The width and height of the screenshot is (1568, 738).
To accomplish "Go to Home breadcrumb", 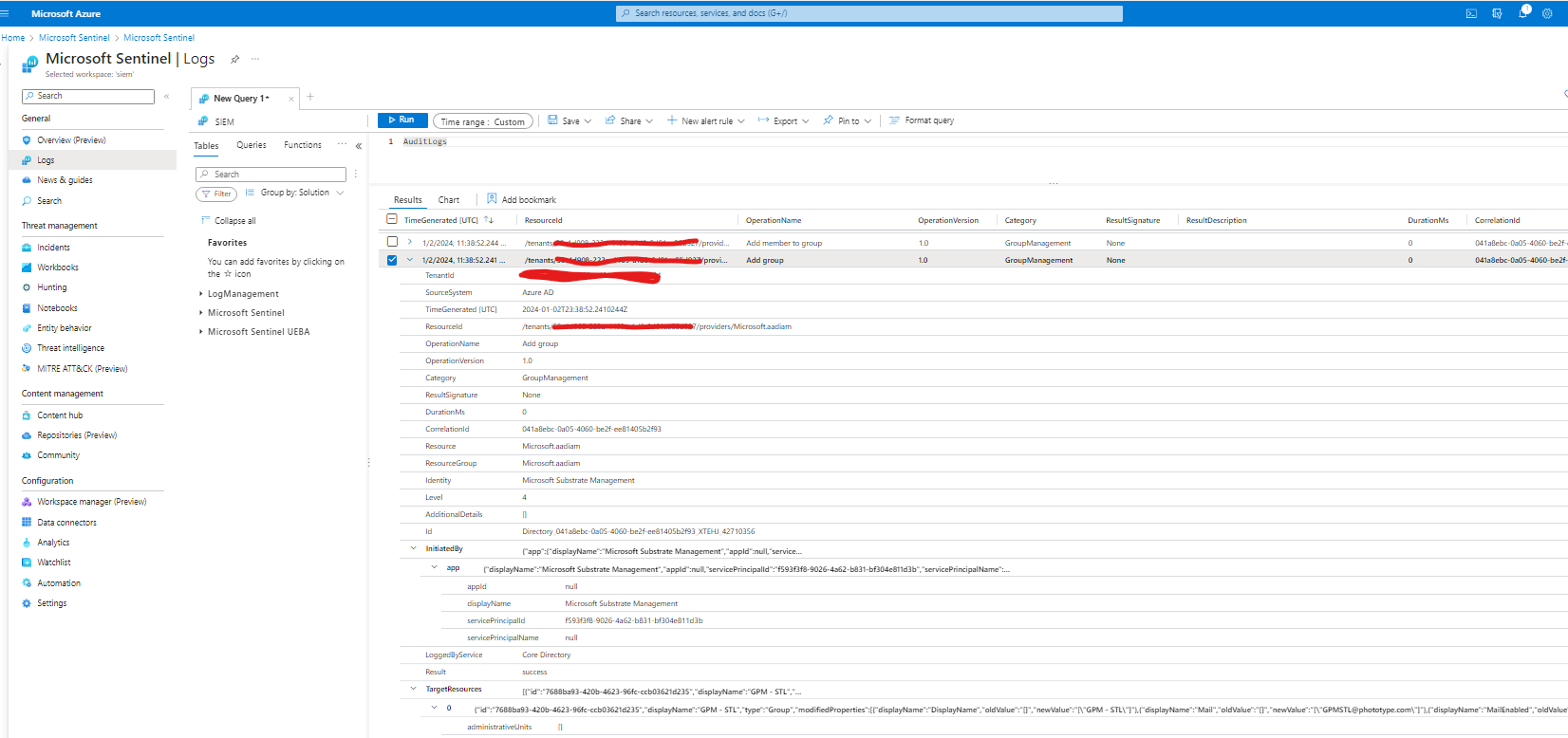I will click(13, 38).
